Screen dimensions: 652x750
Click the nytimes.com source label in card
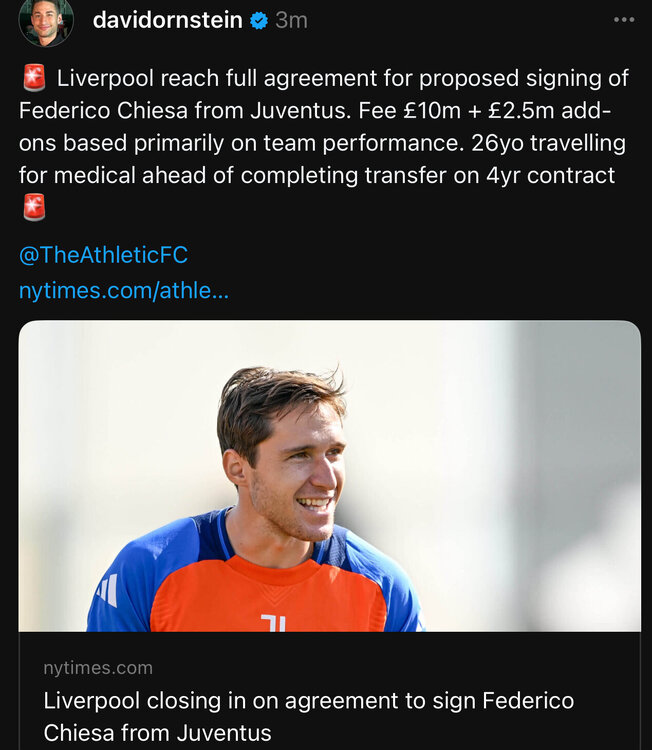(98, 668)
